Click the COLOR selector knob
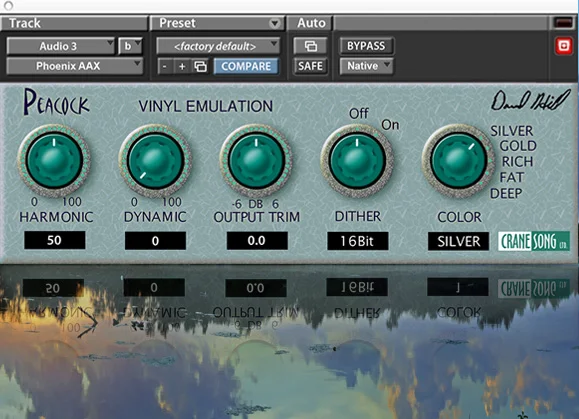This screenshot has width=579, height=419. coord(458,161)
